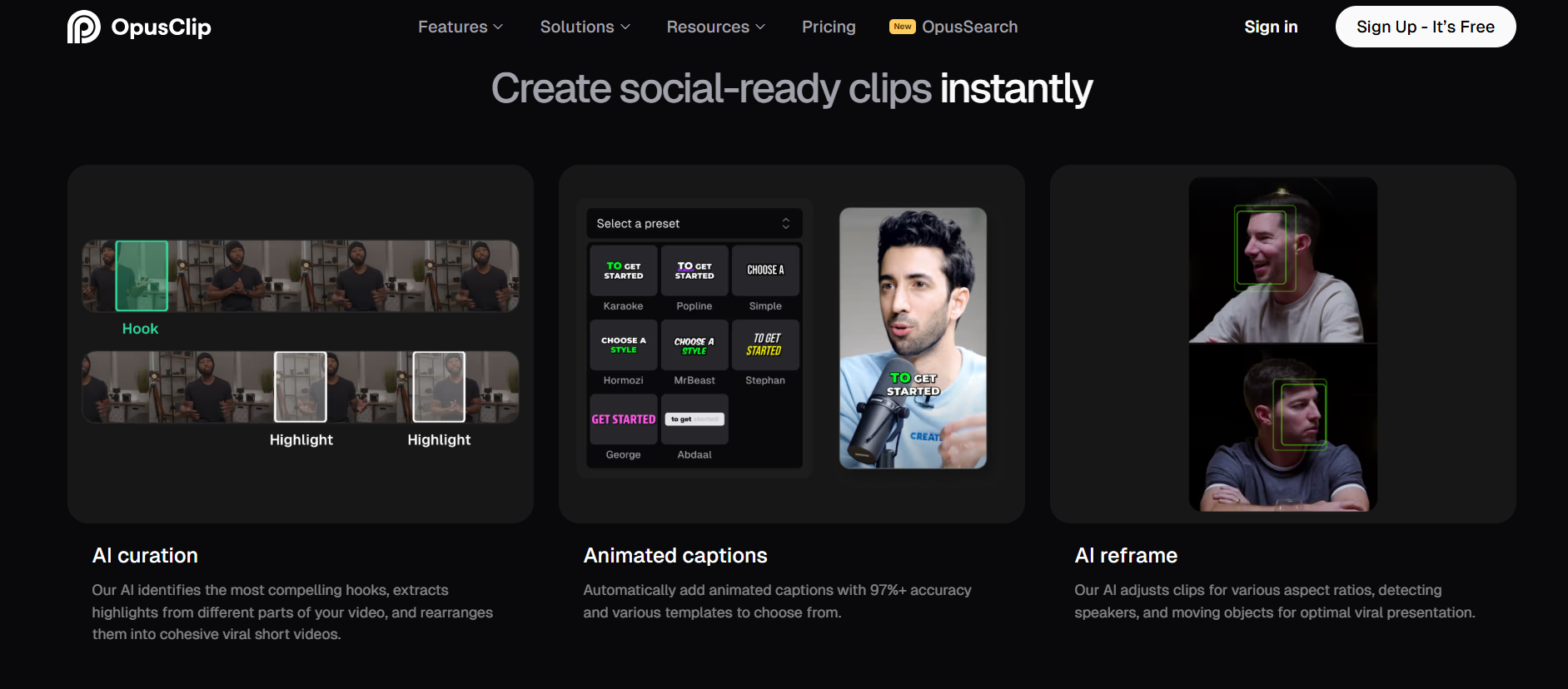This screenshot has height=689, width=1568.
Task: Click the first Highlight frame on timeline
Action: pyautogui.click(x=301, y=387)
